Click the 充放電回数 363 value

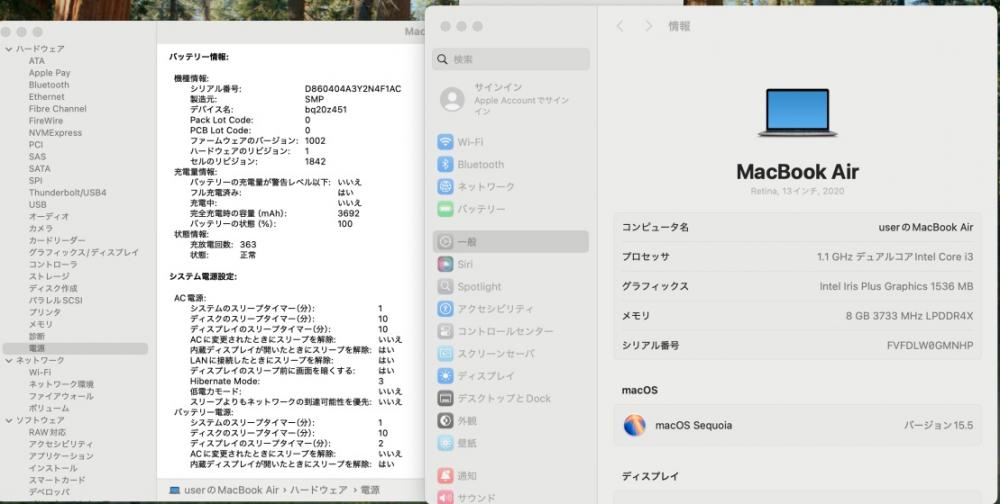coord(248,244)
